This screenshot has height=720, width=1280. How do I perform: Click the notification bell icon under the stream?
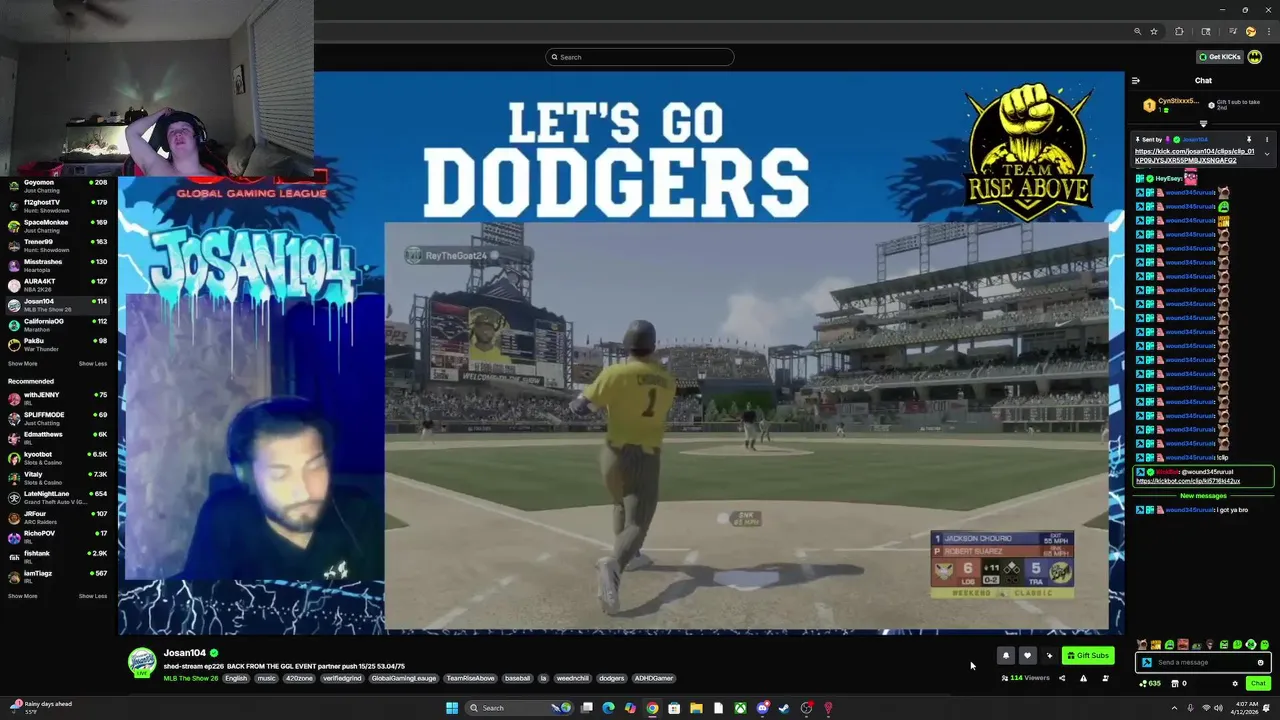tap(1006, 656)
